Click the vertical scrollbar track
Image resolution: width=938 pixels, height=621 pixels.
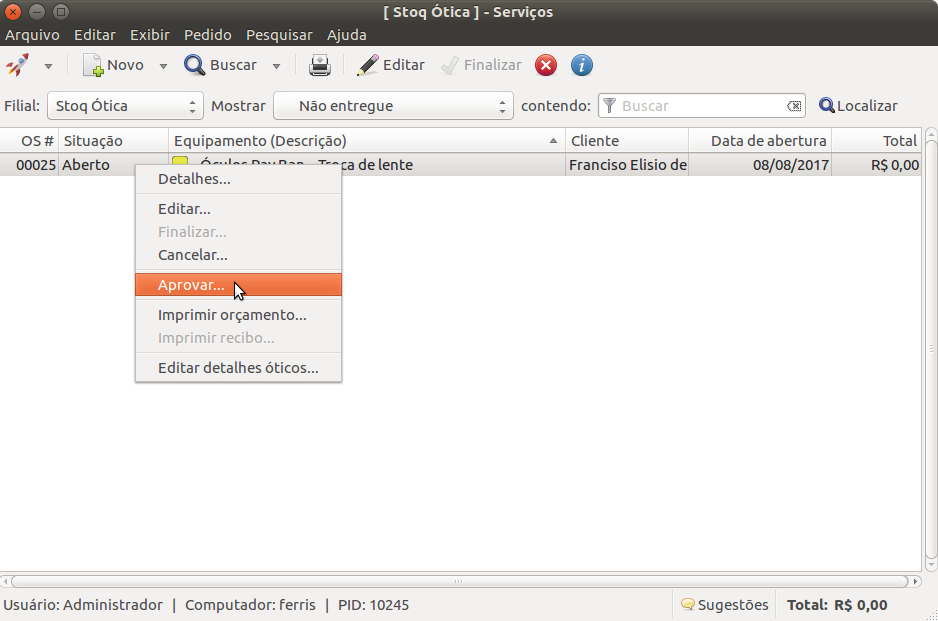point(930,349)
